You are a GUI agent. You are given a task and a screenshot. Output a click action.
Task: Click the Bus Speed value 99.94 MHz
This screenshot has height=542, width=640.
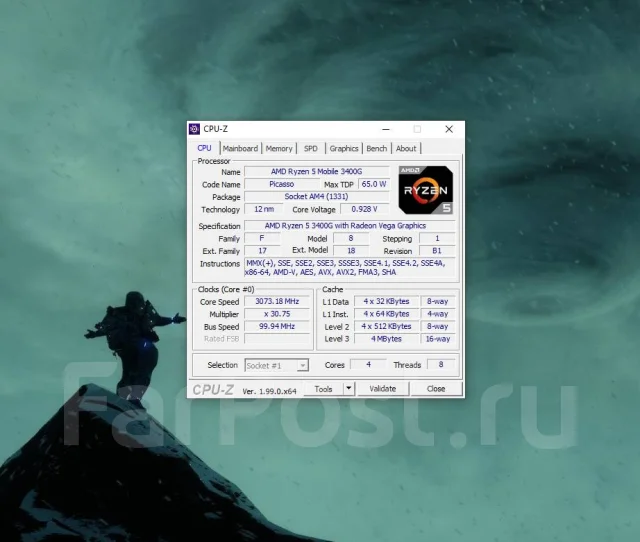tap(277, 327)
